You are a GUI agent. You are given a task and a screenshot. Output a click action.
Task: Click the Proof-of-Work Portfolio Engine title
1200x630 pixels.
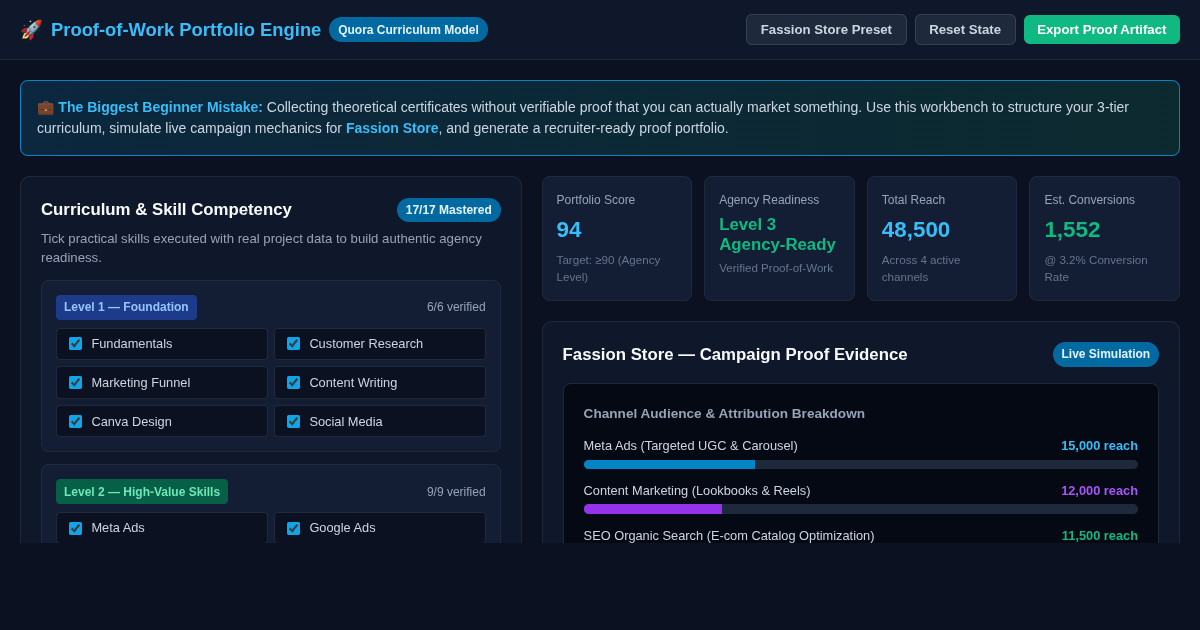(186, 30)
